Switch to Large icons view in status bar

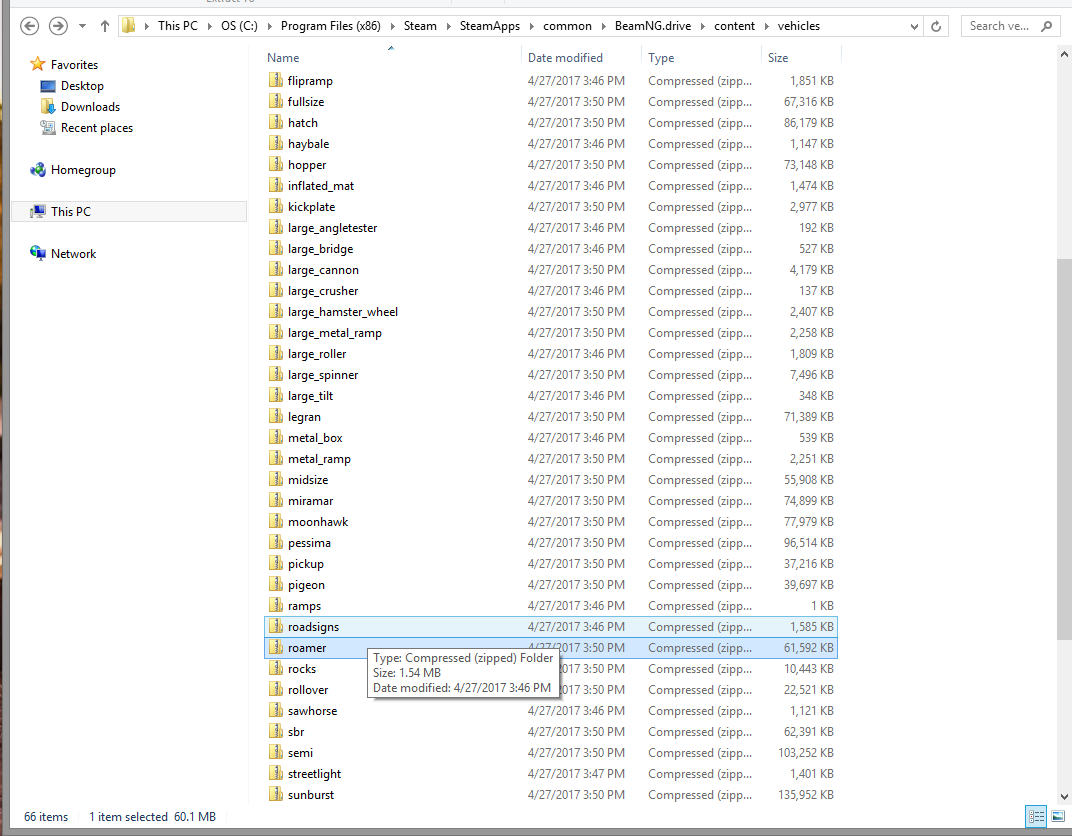[x=1058, y=815]
